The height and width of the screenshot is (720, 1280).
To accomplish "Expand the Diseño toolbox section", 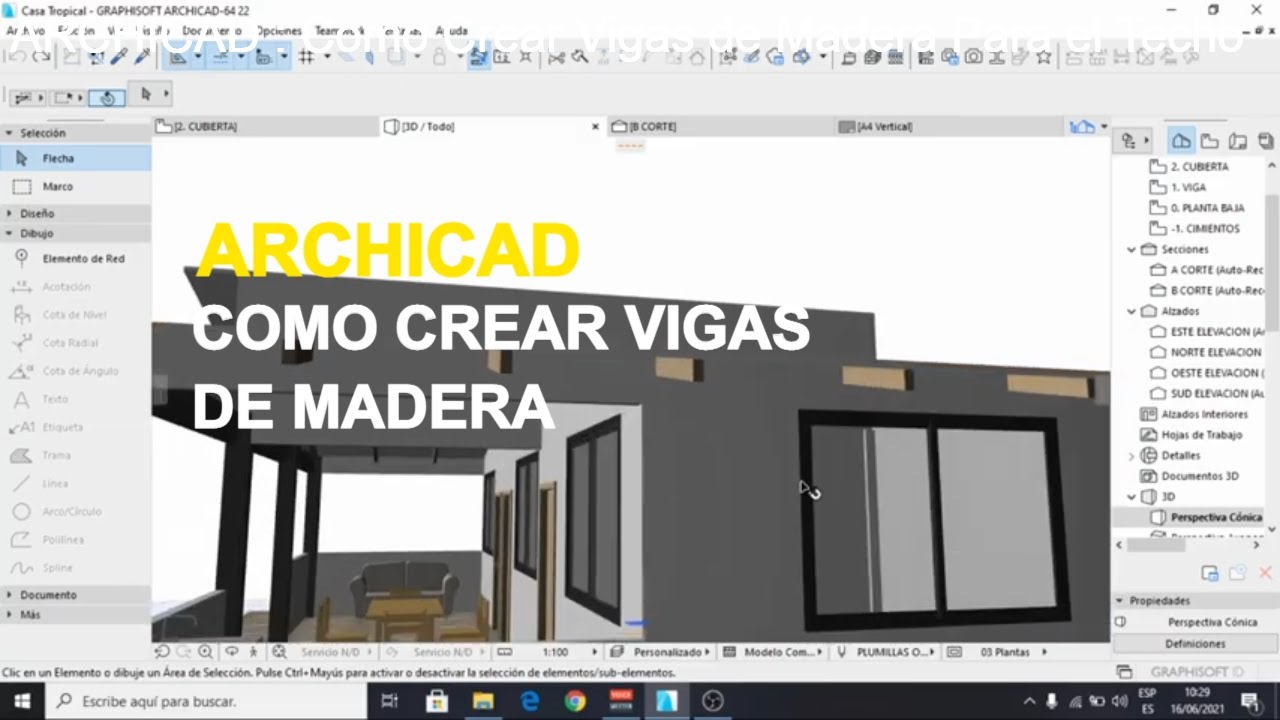I will tap(10, 213).
